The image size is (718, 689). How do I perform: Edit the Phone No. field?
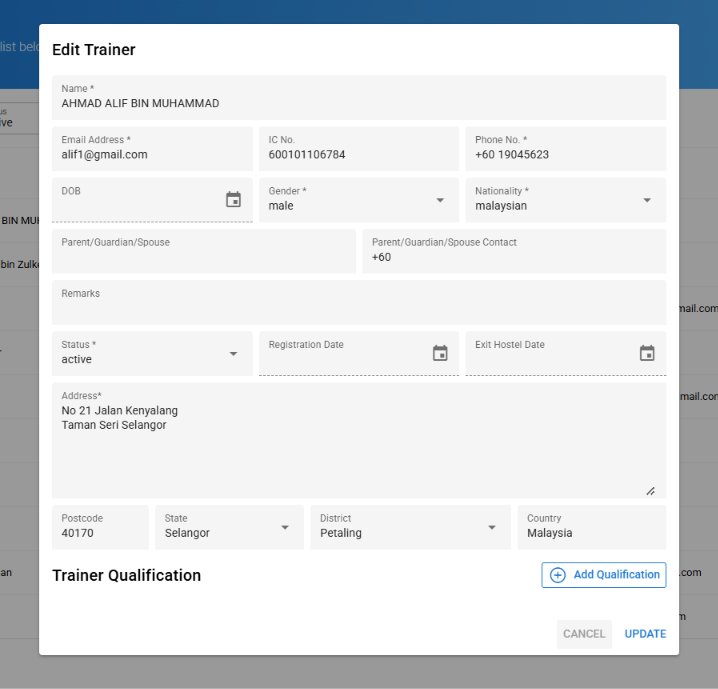(x=566, y=149)
